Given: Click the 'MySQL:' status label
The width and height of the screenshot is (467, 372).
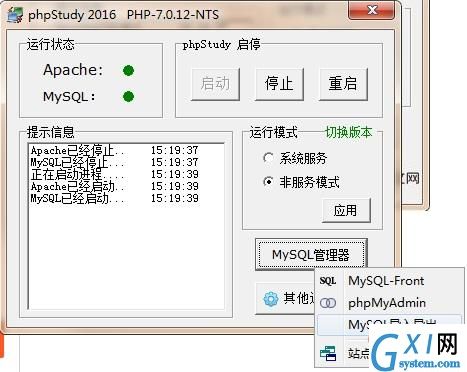Looking at the screenshot, I should (x=69, y=97).
